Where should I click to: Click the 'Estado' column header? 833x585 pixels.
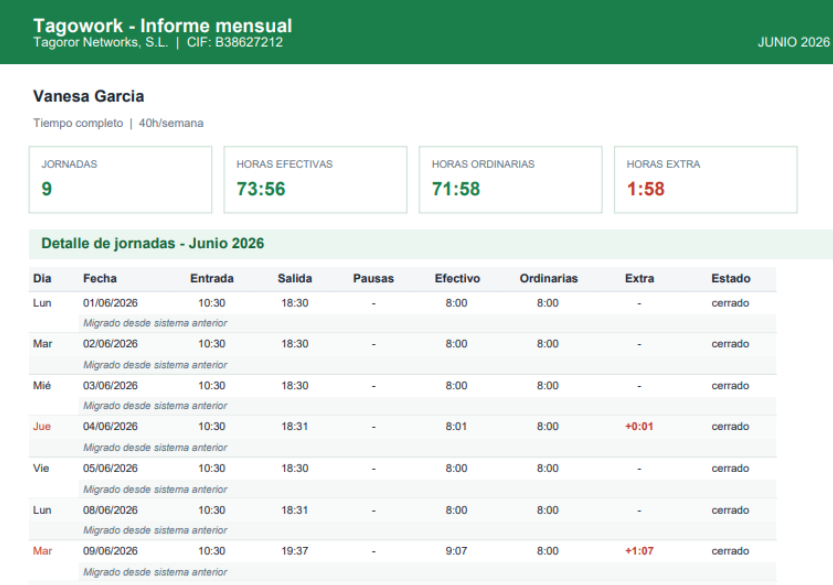731,278
